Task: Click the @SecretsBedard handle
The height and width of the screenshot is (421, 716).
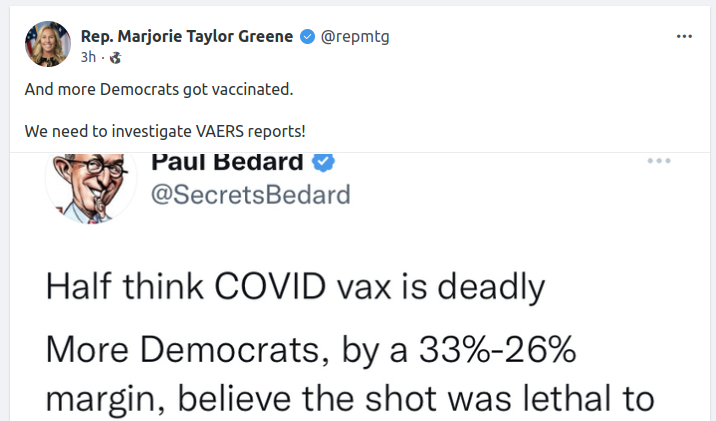Action: (x=250, y=195)
